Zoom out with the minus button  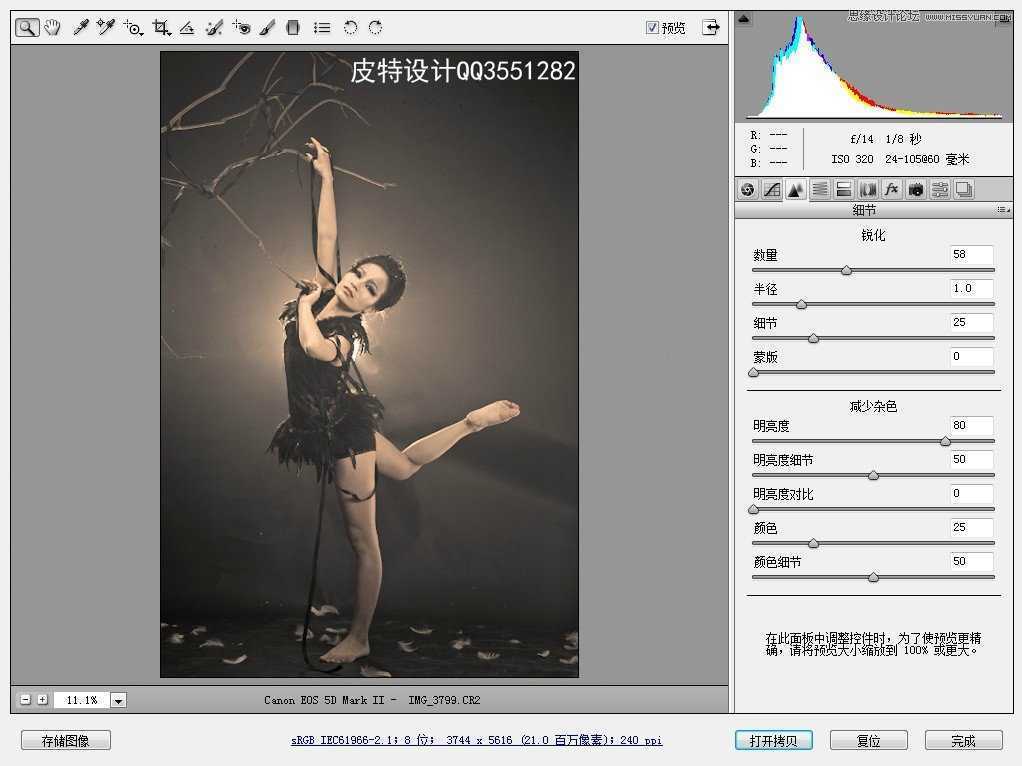[25, 700]
